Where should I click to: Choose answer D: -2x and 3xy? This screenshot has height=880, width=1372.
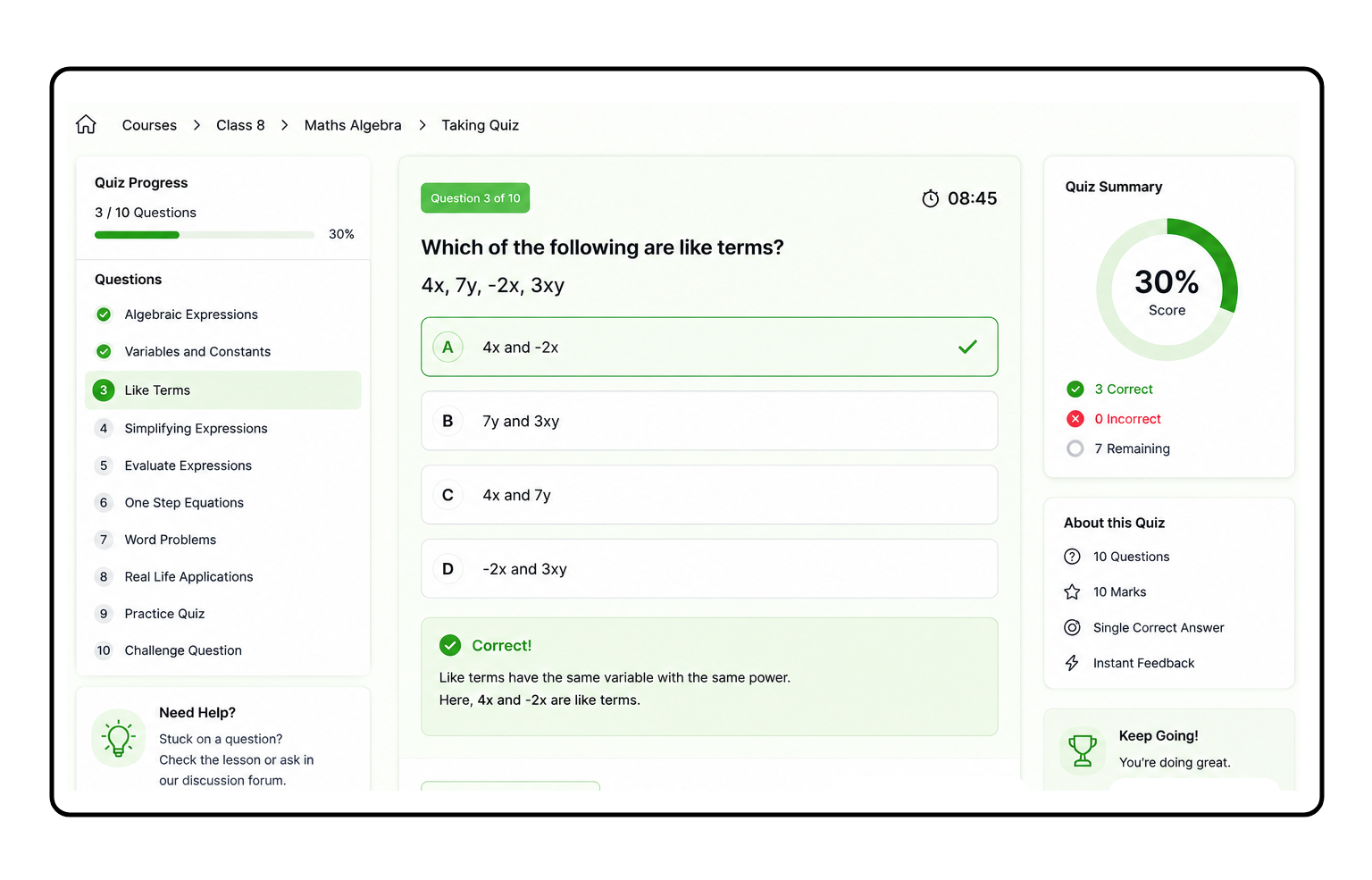pyautogui.click(x=709, y=568)
